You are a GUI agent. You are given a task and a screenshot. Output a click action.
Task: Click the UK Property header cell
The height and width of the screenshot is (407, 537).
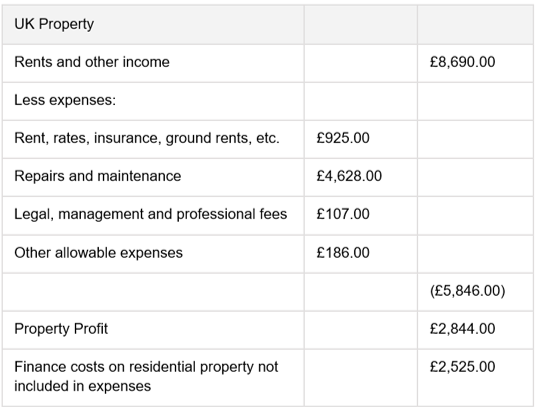tap(153, 24)
